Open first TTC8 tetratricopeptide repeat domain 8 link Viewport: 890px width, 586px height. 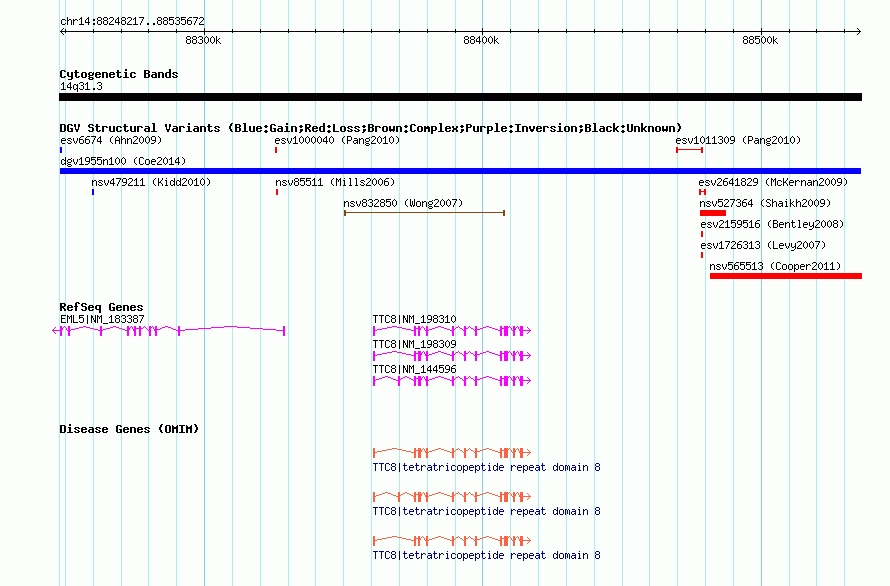[486, 467]
